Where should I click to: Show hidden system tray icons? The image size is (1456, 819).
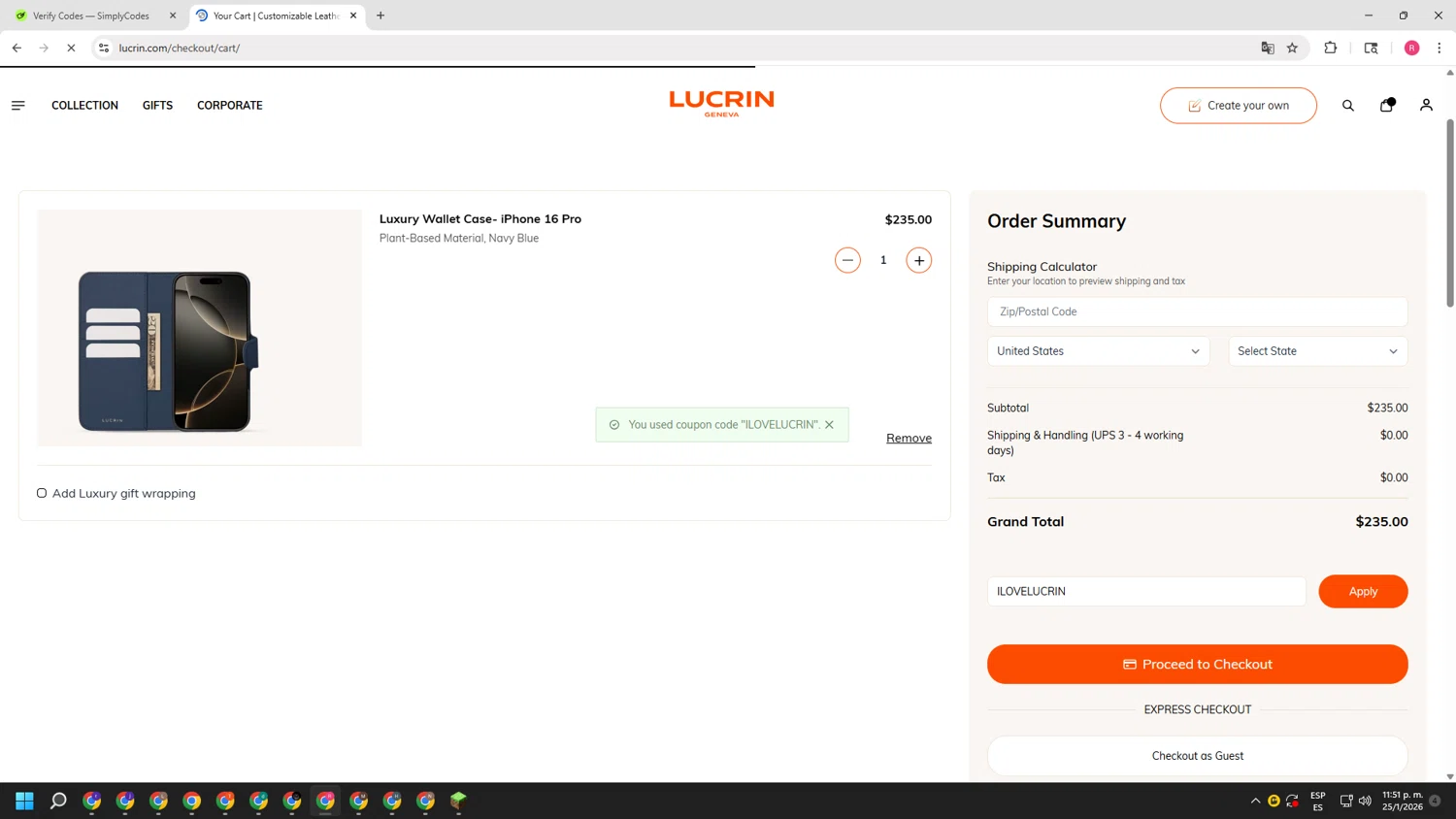pos(1255,801)
